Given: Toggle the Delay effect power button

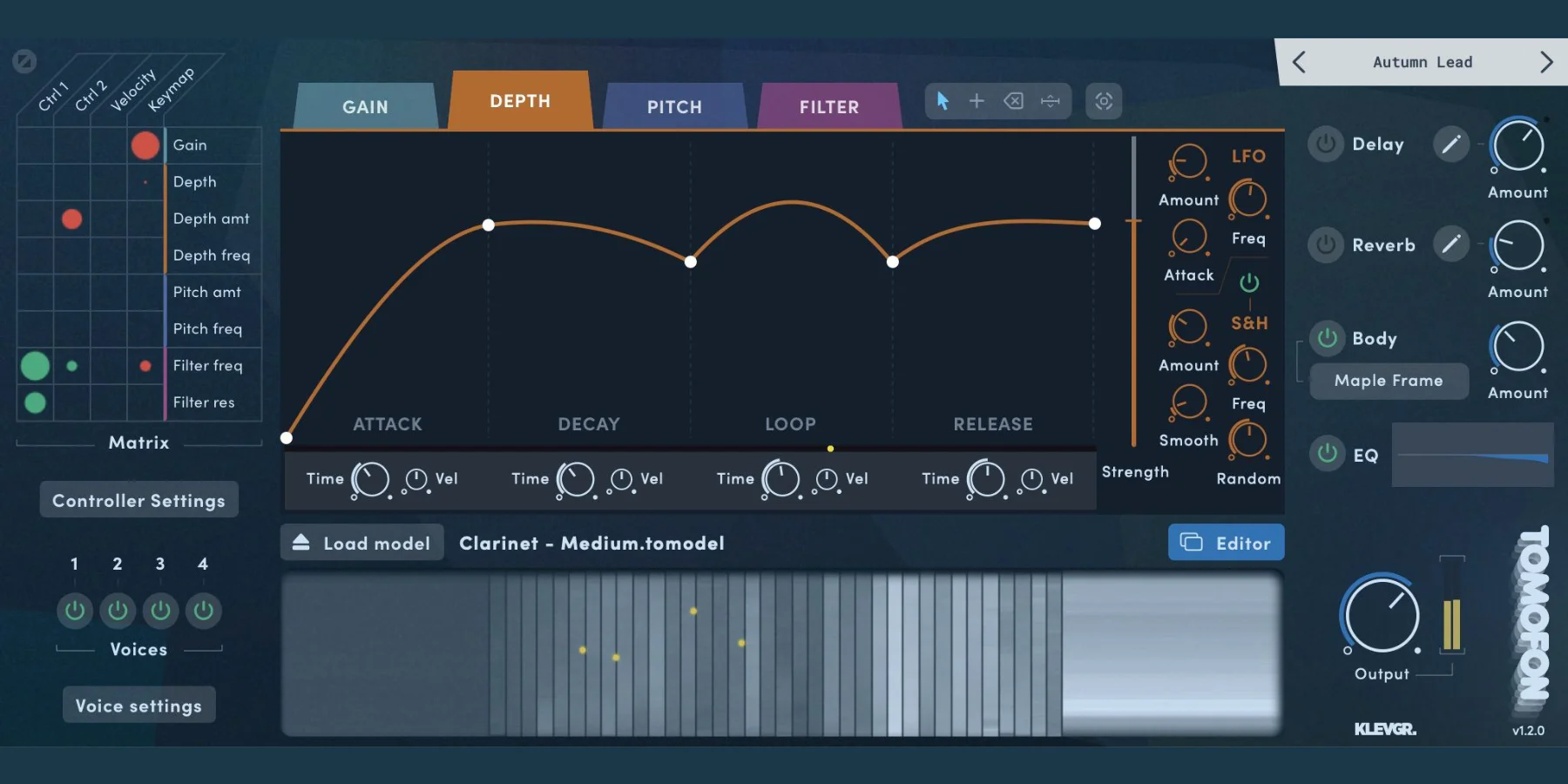Looking at the screenshot, I should click(1326, 145).
